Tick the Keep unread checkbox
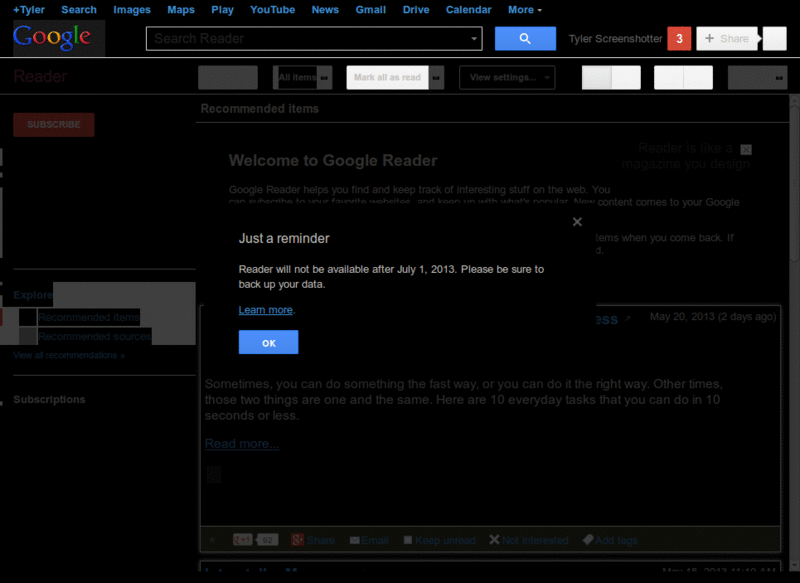Viewport: 800px width, 583px height. (408, 540)
